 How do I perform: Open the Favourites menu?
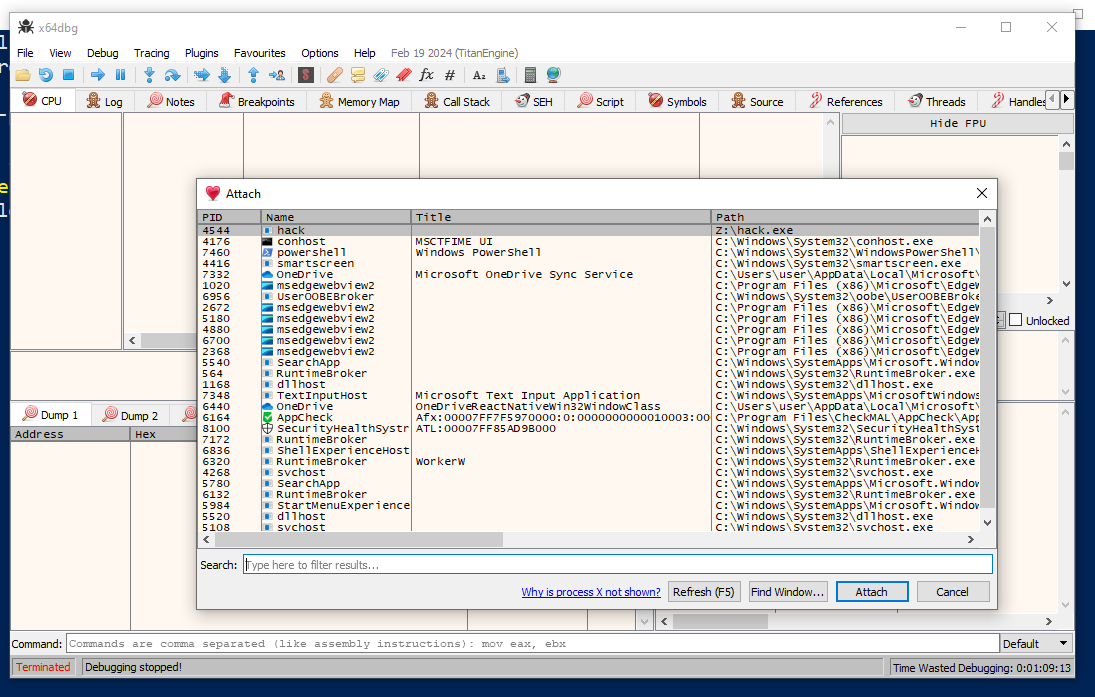[260, 53]
